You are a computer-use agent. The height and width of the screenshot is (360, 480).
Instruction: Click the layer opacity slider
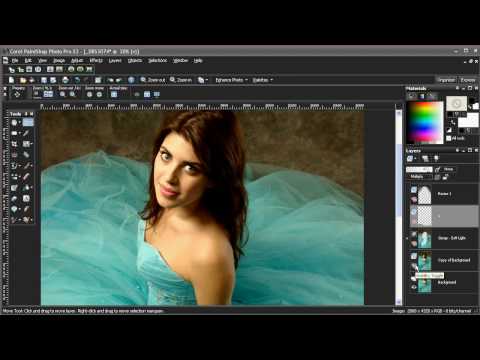click(x=419, y=169)
